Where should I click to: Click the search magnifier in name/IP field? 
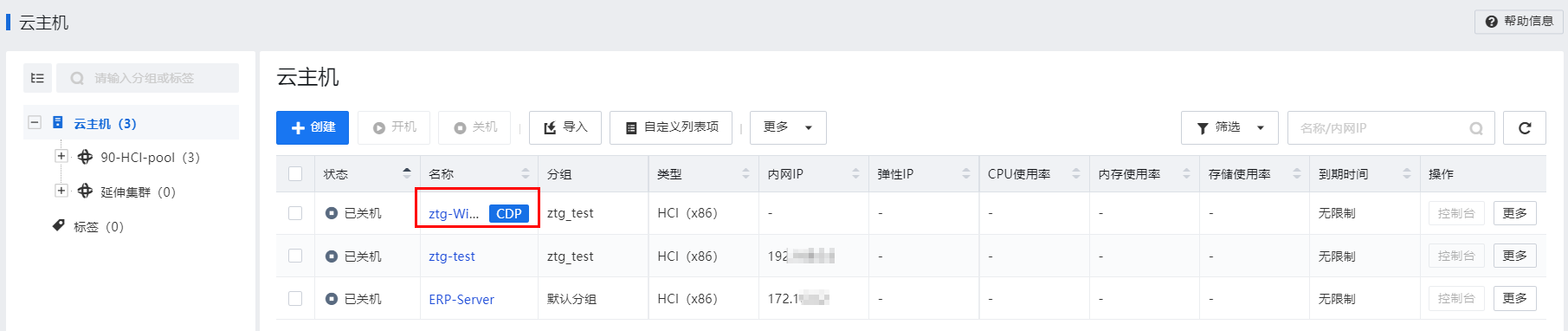click(1476, 128)
